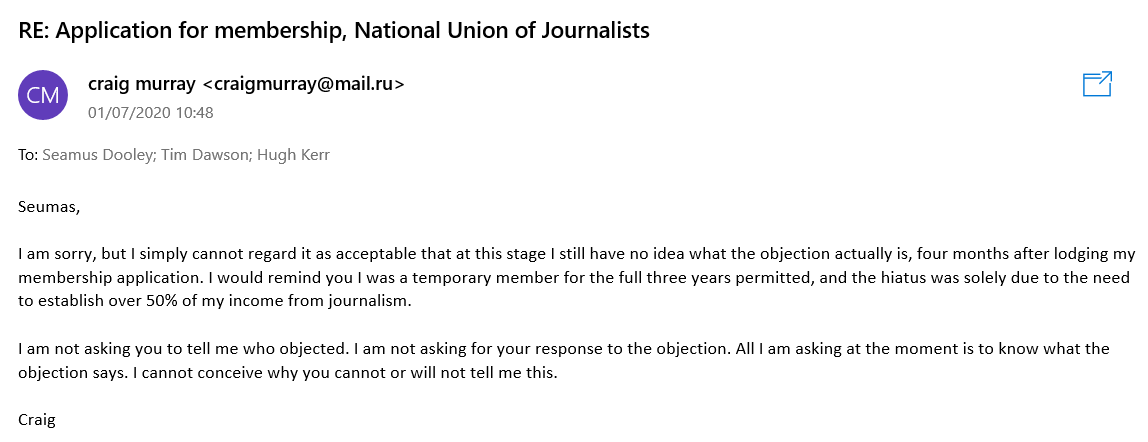The height and width of the screenshot is (442, 1148).
Task: Click the paragraph 'I am not asking you'
Action: pyautogui.click(x=564, y=360)
